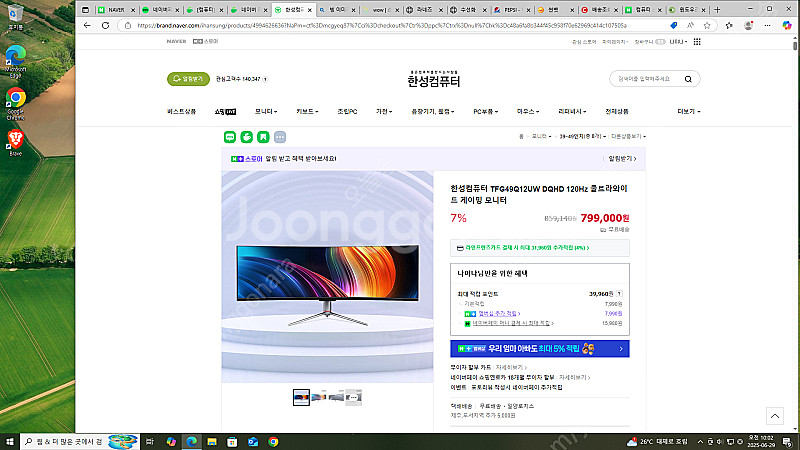800x450 pixels.
Task: Click the question mark beside 최대 적립 포인트
Action: click(x=619, y=294)
